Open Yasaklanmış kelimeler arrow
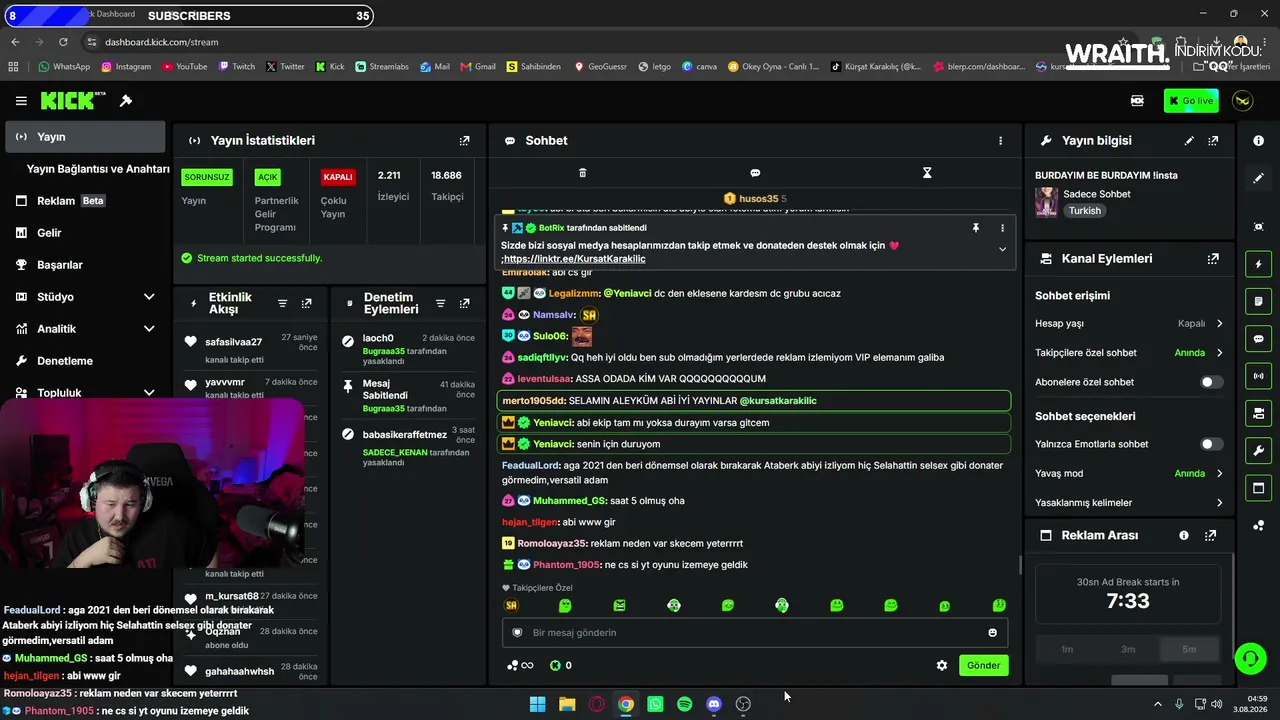The height and width of the screenshot is (720, 1280). tap(1219, 503)
